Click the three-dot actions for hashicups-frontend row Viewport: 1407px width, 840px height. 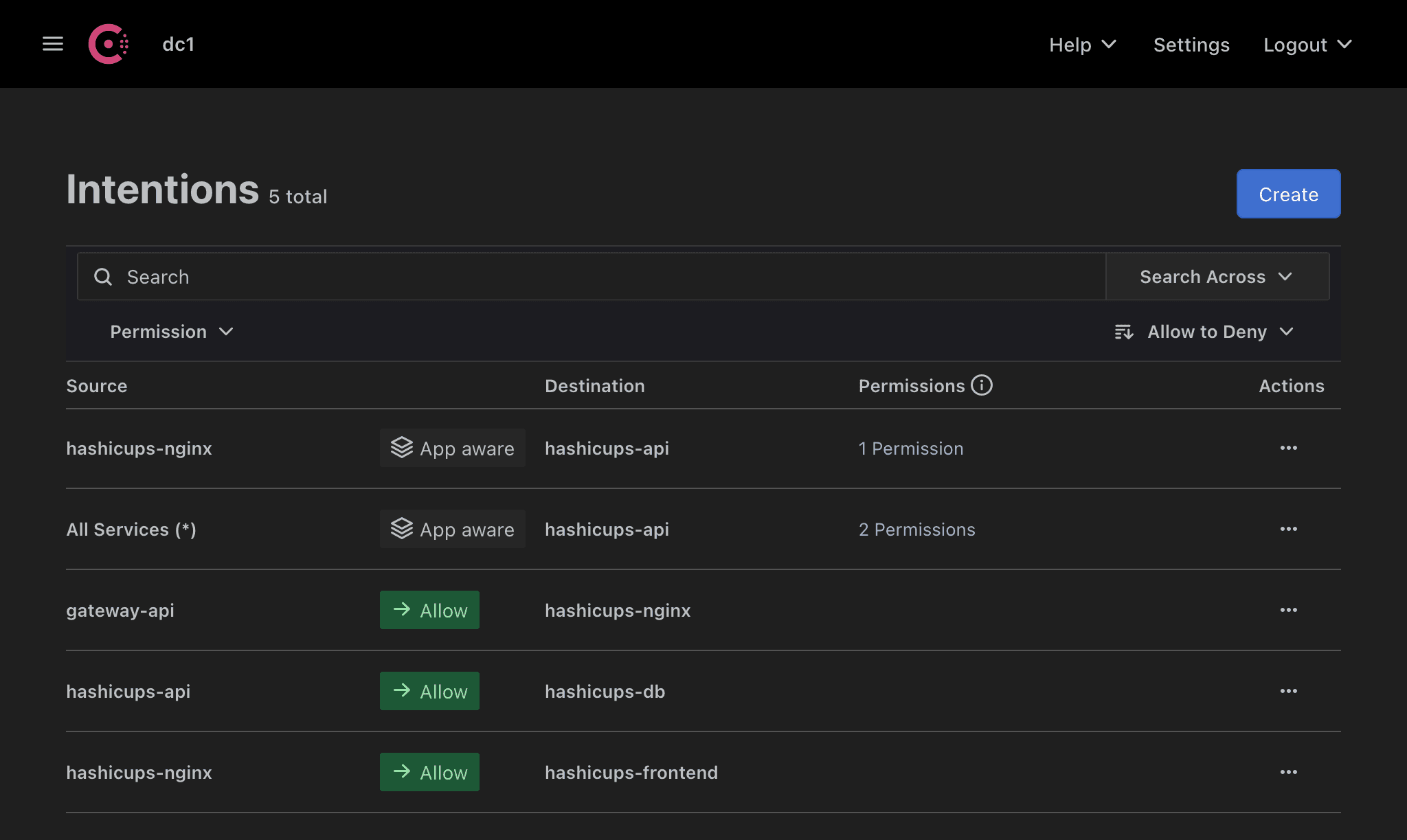[1288, 772]
